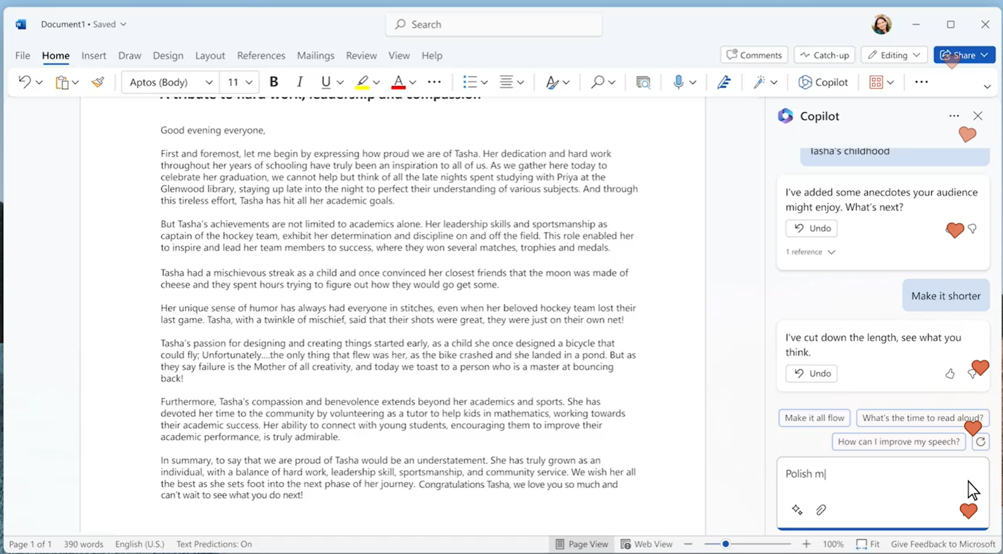The height and width of the screenshot is (554, 1003).
Task: Open the ribbon overflow ellipsis after Add-ins
Action: coord(921,82)
